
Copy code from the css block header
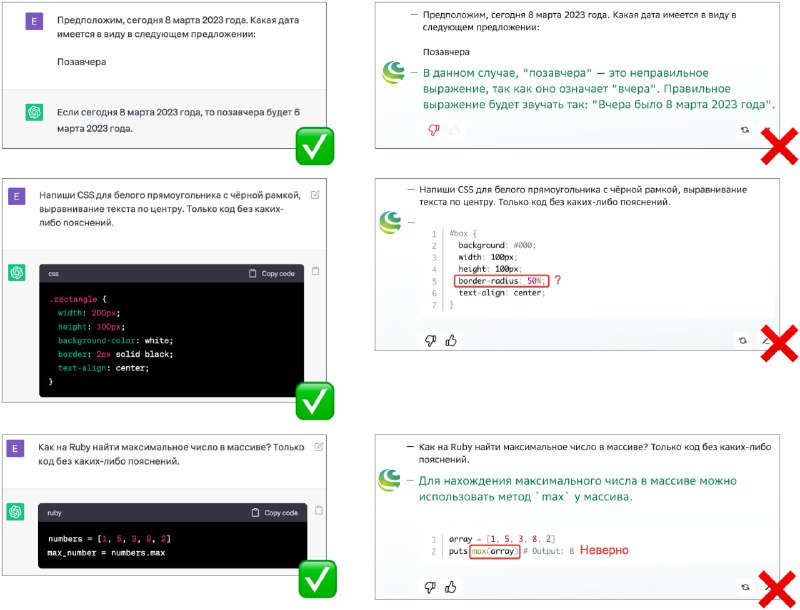(272, 273)
